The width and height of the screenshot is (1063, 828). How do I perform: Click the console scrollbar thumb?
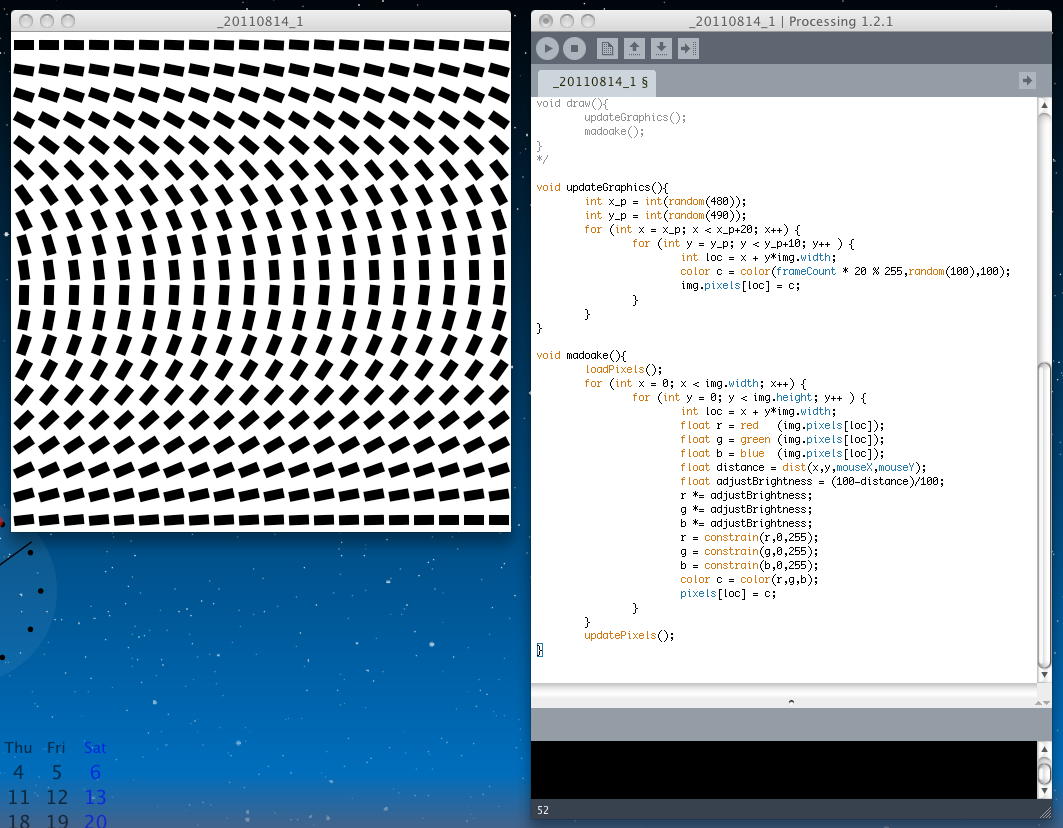coord(1044,773)
